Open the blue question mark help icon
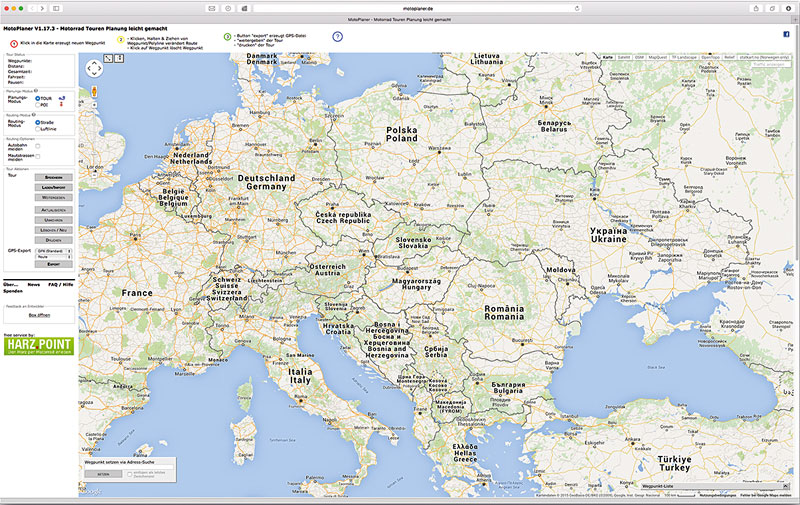 click(337, 37)
